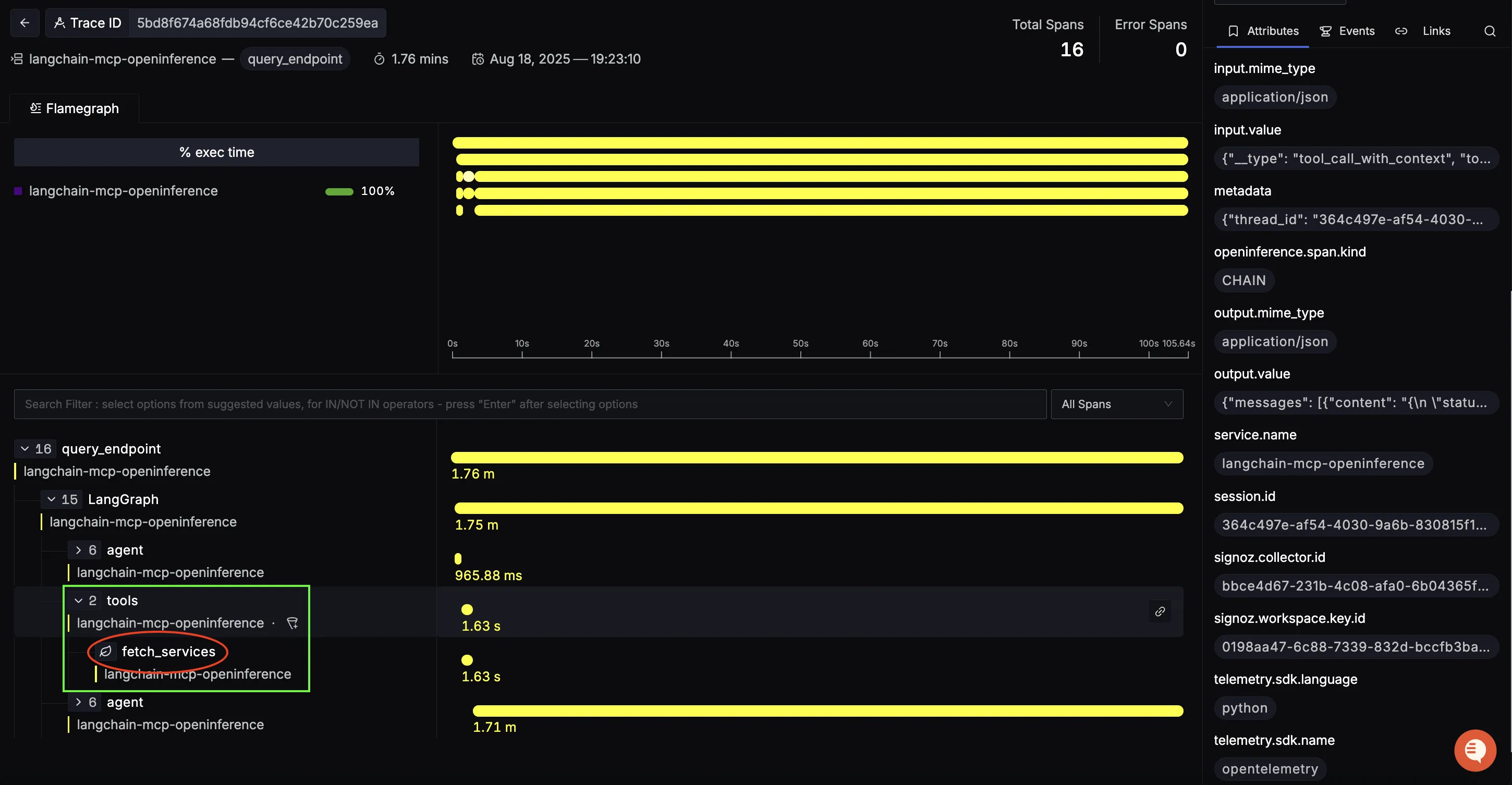This screenshot has width=1512, height=785.
Task: Collapse the query_endpoint span tree
Action: pos(25,449)
